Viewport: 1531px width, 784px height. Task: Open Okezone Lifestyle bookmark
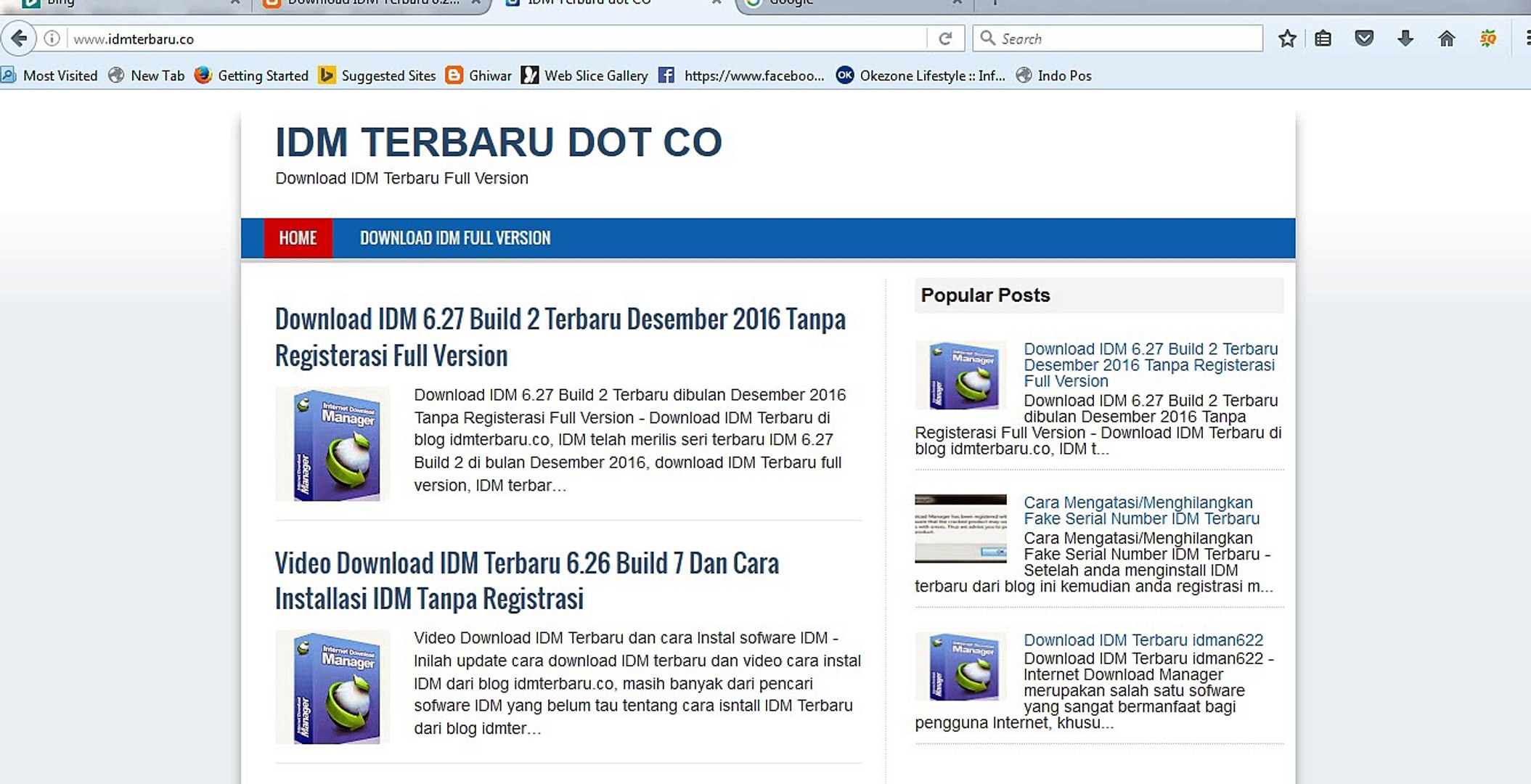[x=921, y=75]
